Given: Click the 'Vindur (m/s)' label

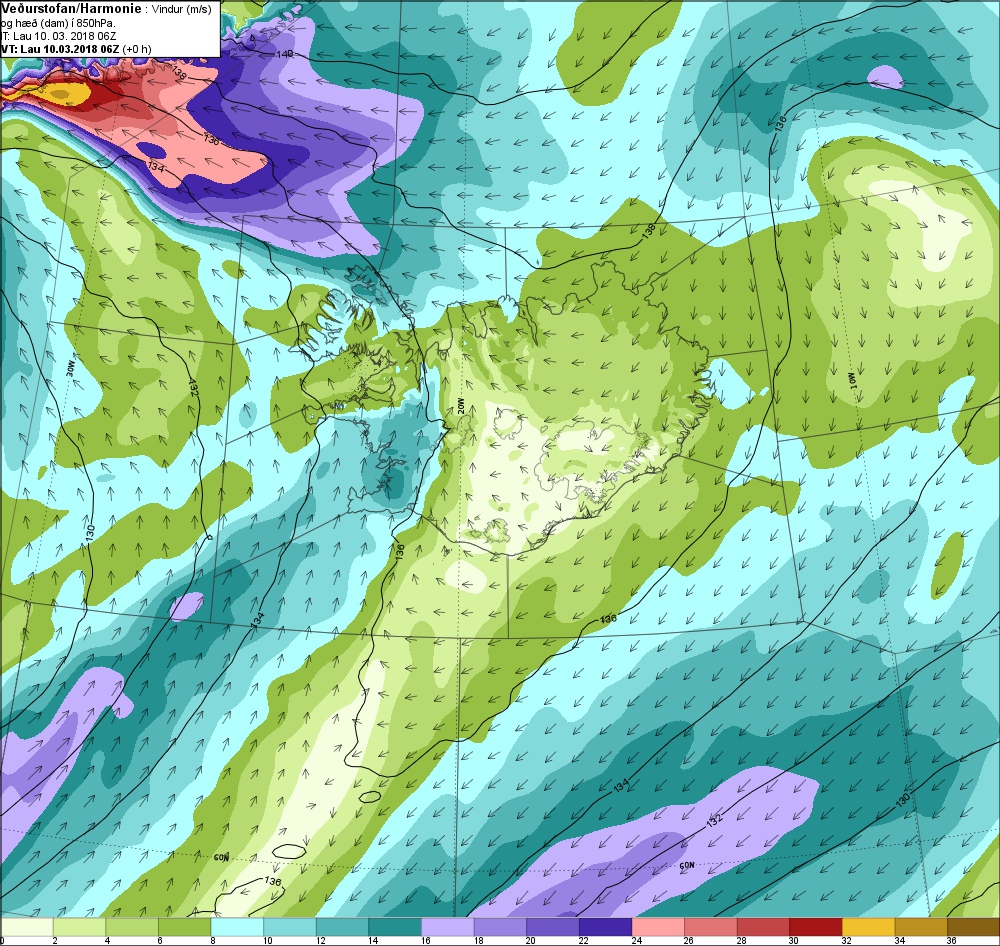Looking at the screenshot, I should 182,9.
